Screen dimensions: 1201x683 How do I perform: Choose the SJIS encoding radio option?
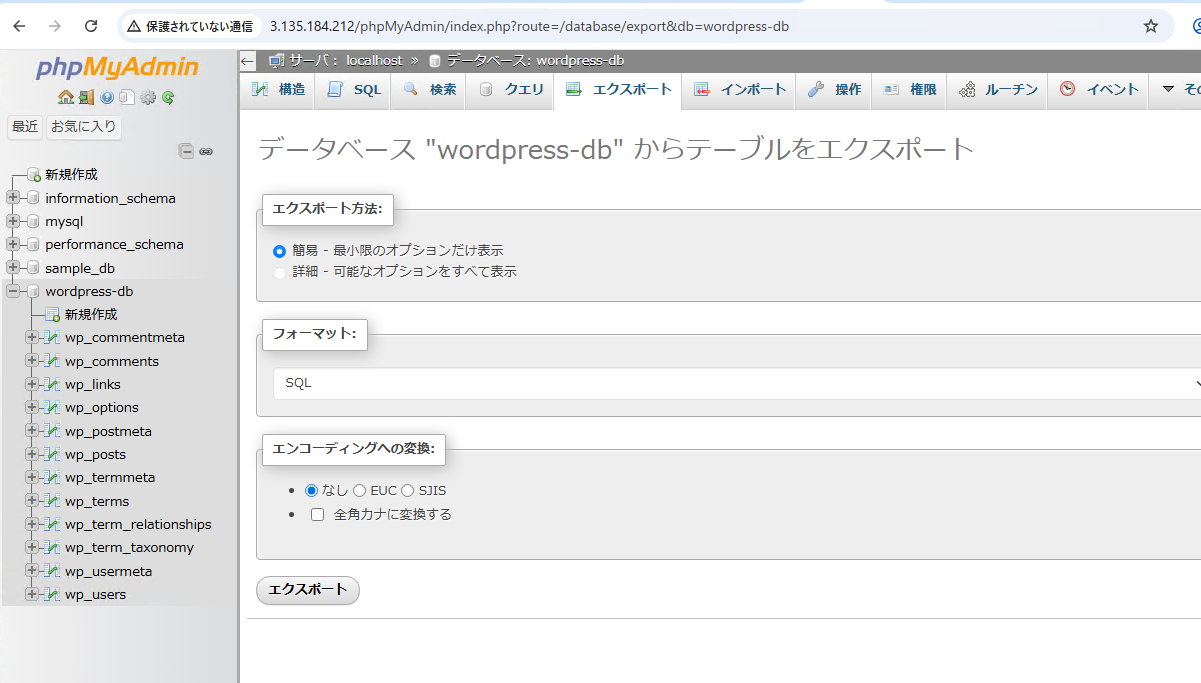click(x=408, y=491)
